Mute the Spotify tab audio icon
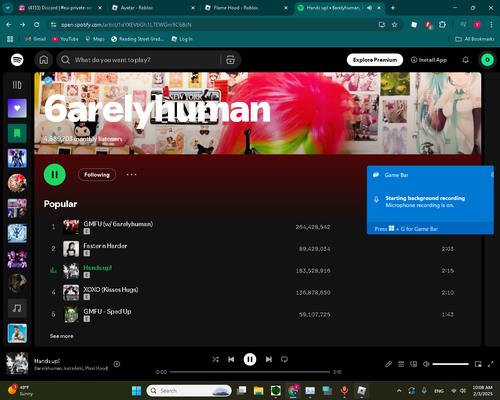Image resolution: width=500 pixels, height=400 pixels. click(x=369, y=8)
